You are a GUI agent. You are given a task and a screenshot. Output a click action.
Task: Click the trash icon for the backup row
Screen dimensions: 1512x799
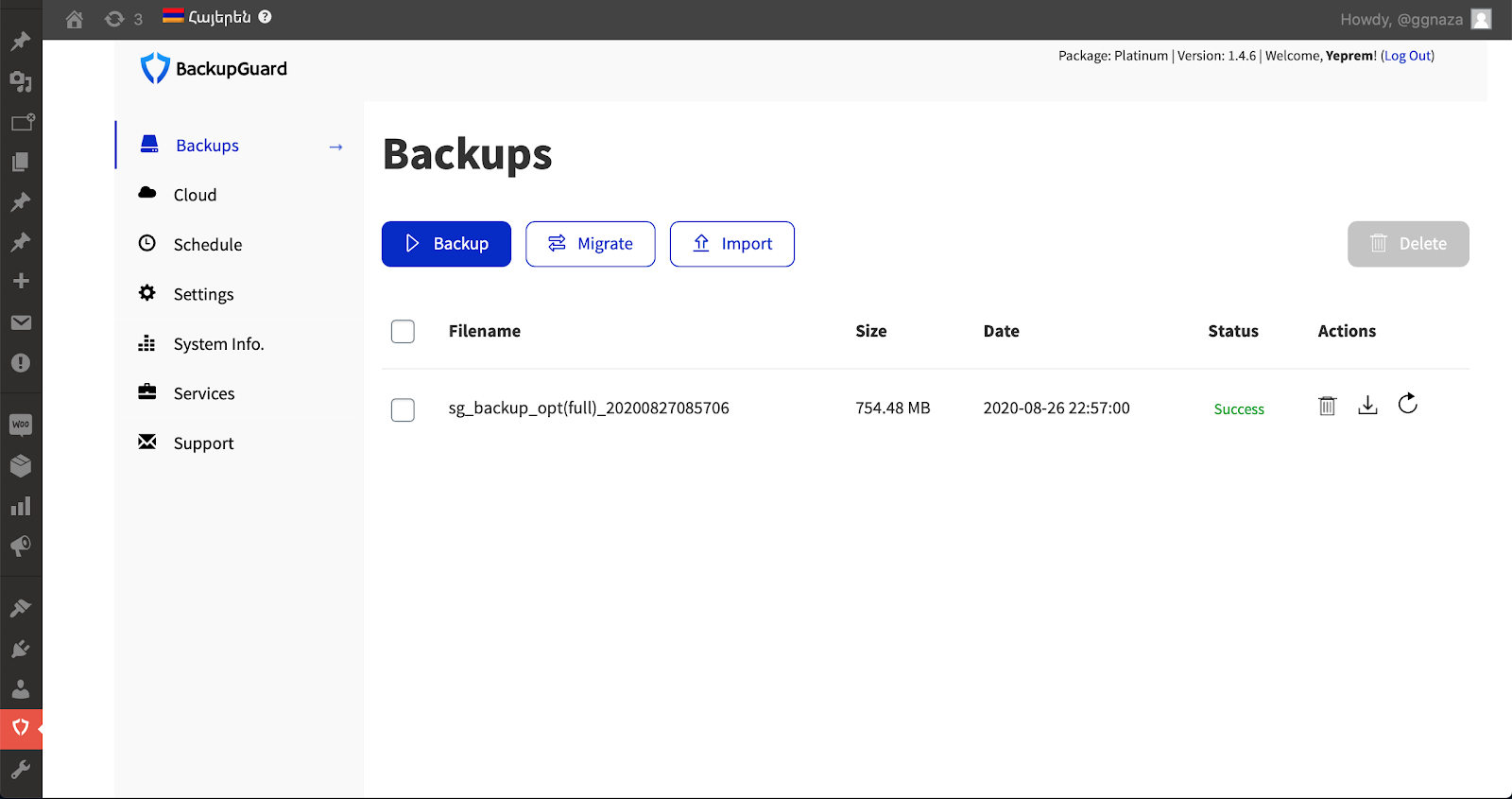(x=1327, y=406)
